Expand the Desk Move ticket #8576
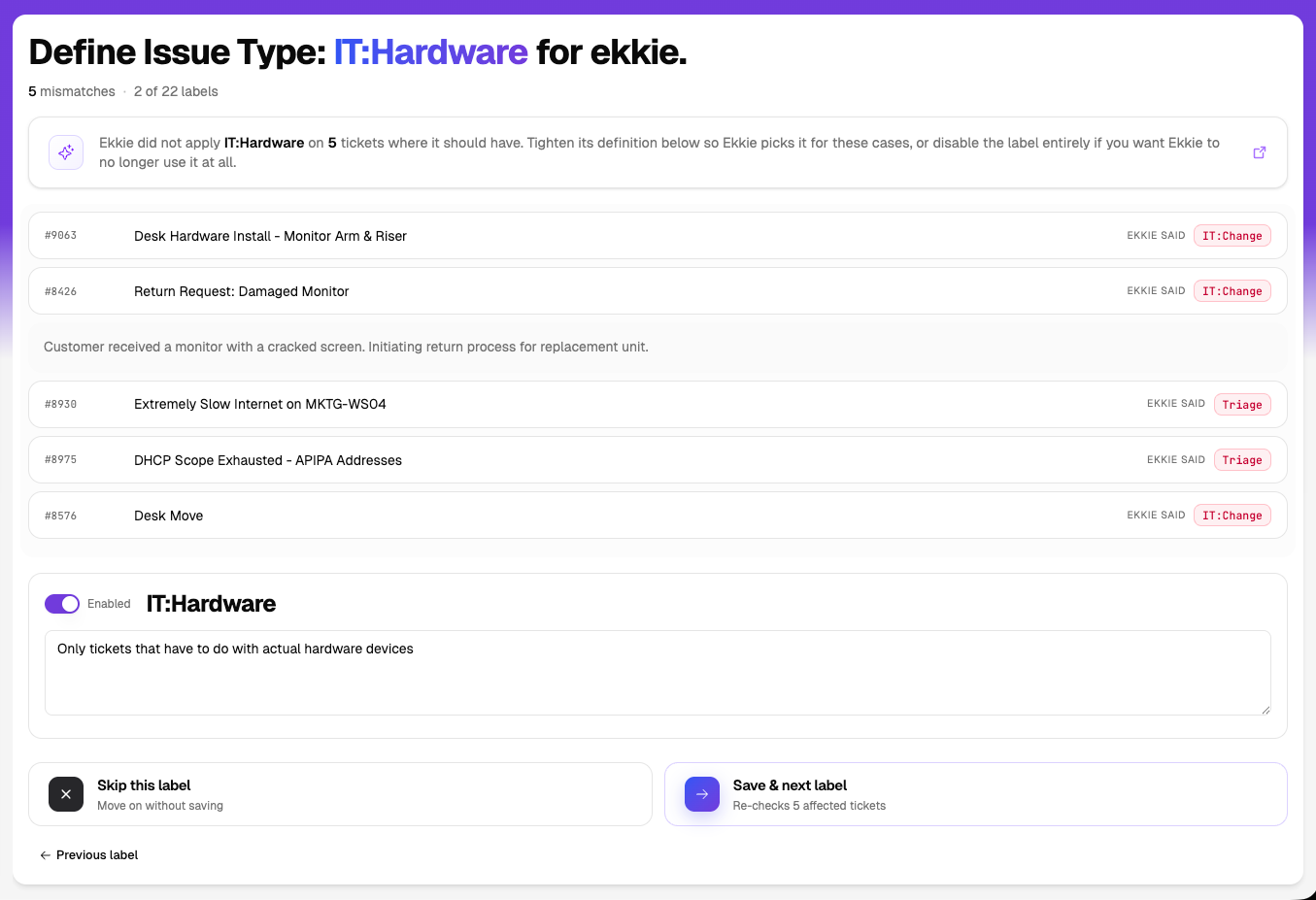This screenshot has height=900, width=1316. point(658,516)
